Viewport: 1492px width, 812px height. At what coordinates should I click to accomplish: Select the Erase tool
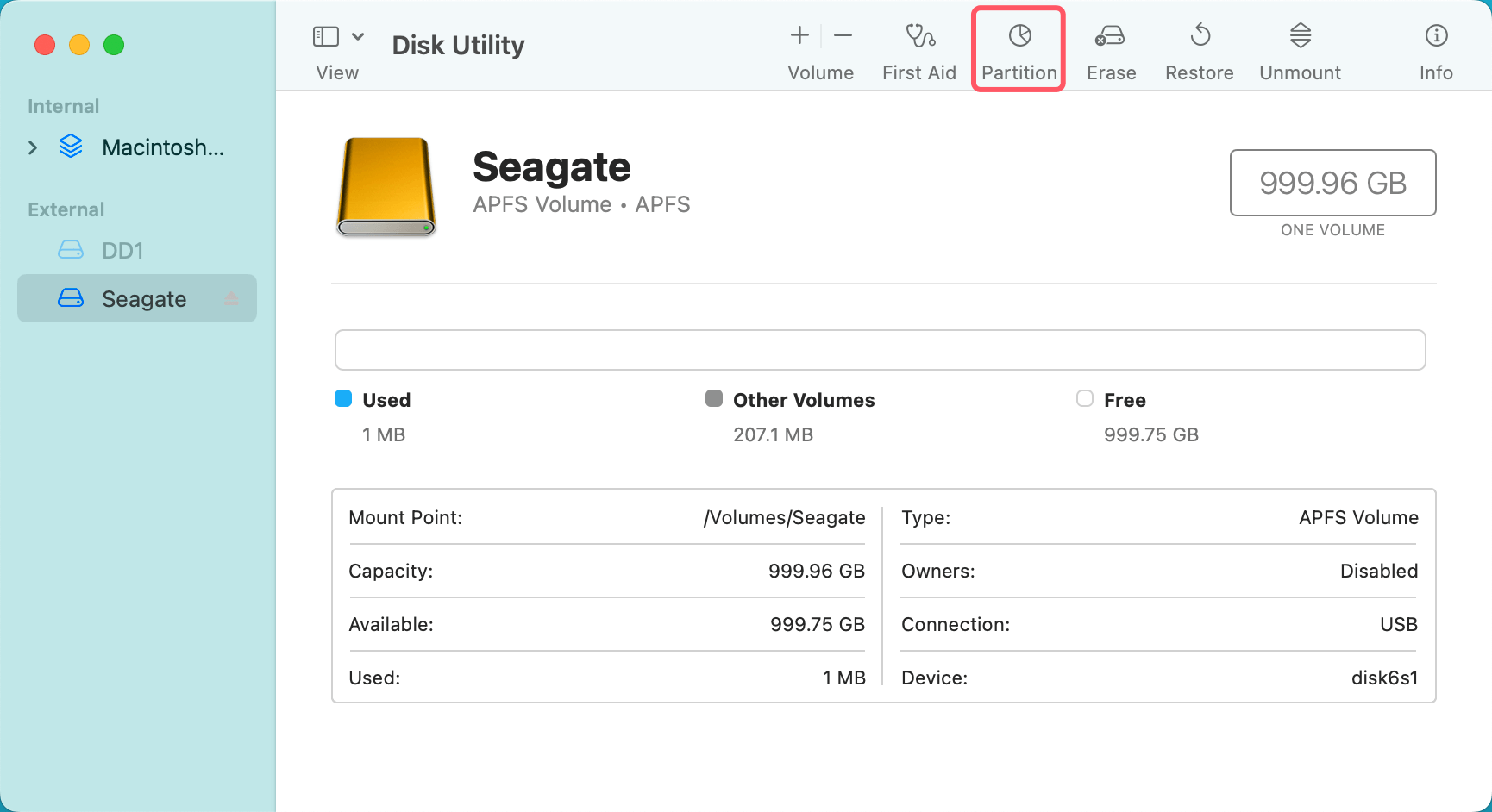coord(1110,47)
